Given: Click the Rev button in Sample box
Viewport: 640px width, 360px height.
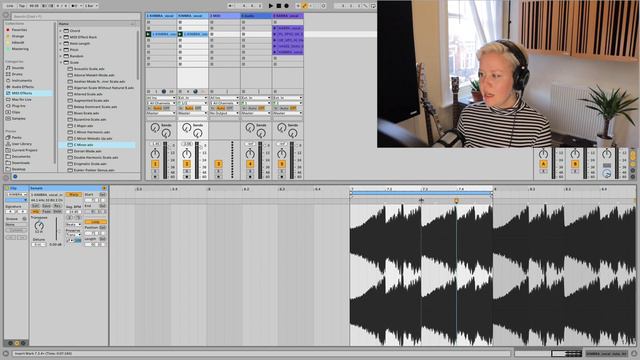Looking at the screenshot, I should (58, 206).
